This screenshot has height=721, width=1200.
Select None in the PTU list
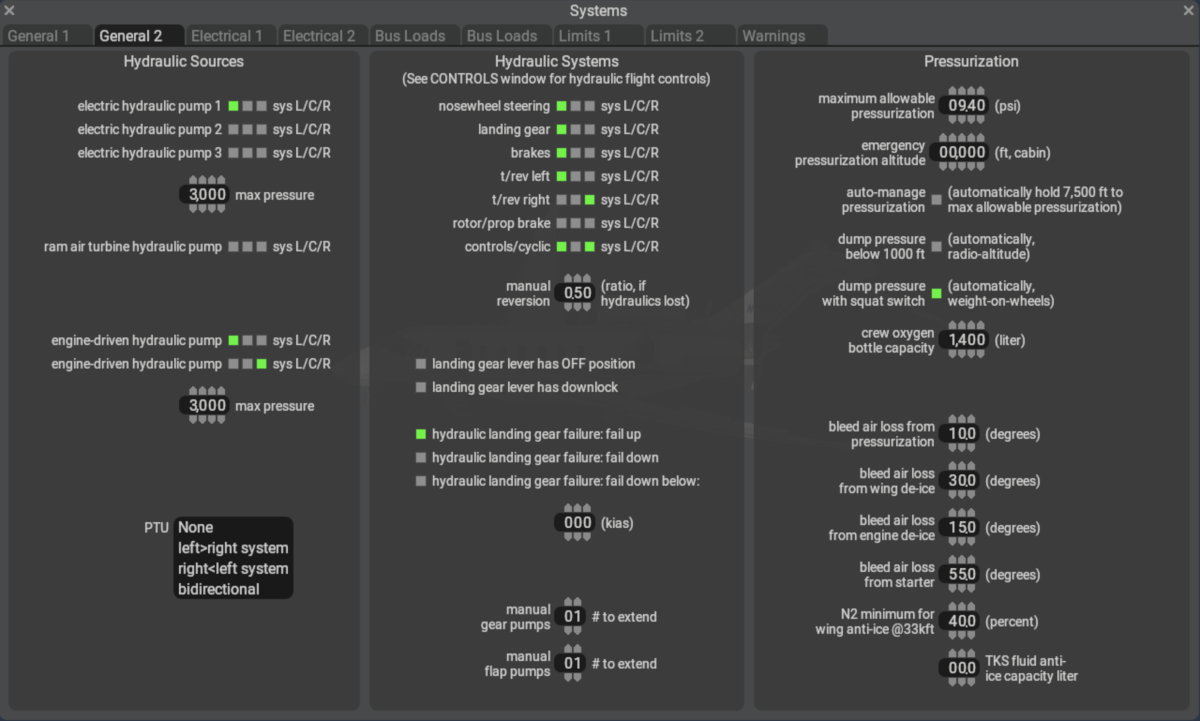coord(196,527)
